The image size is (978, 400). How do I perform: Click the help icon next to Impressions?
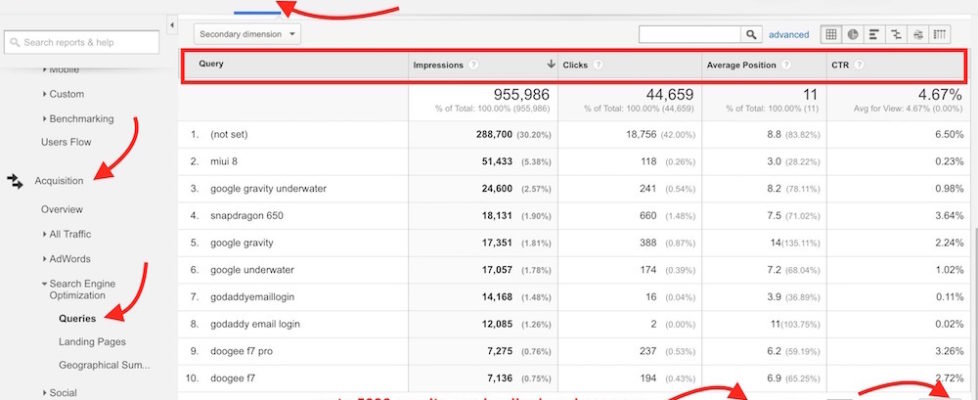click(472, 65)
